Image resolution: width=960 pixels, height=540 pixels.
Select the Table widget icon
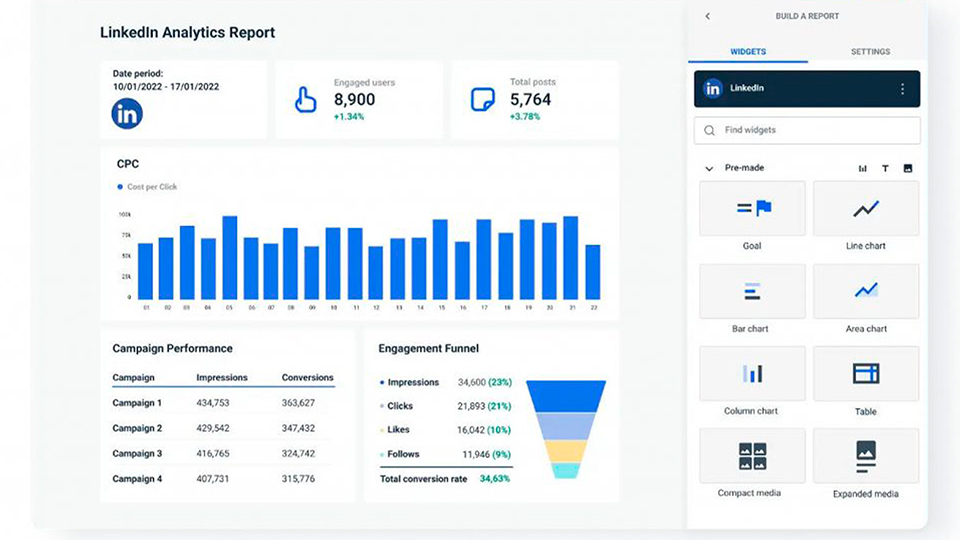[865, 373]
